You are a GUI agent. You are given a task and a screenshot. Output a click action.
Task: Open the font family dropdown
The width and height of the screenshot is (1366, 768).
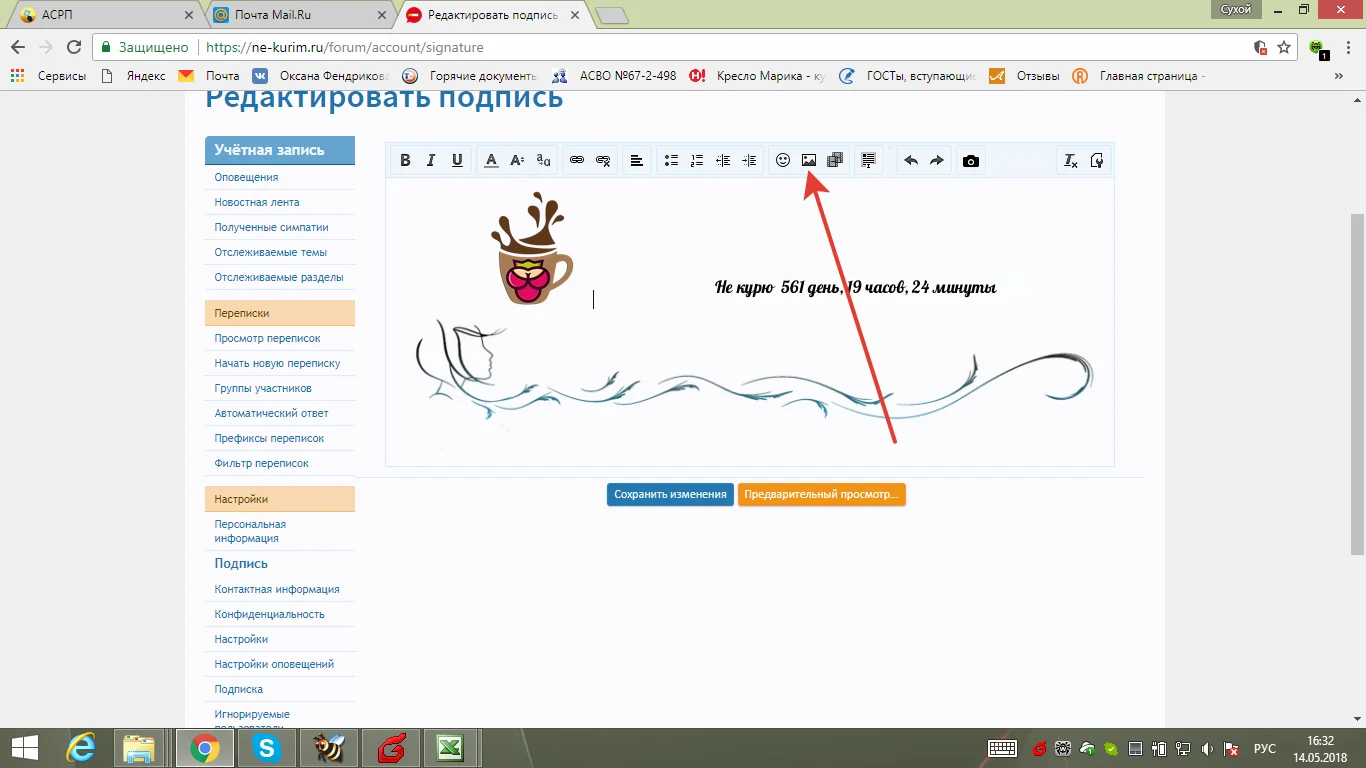click(543, 161)
